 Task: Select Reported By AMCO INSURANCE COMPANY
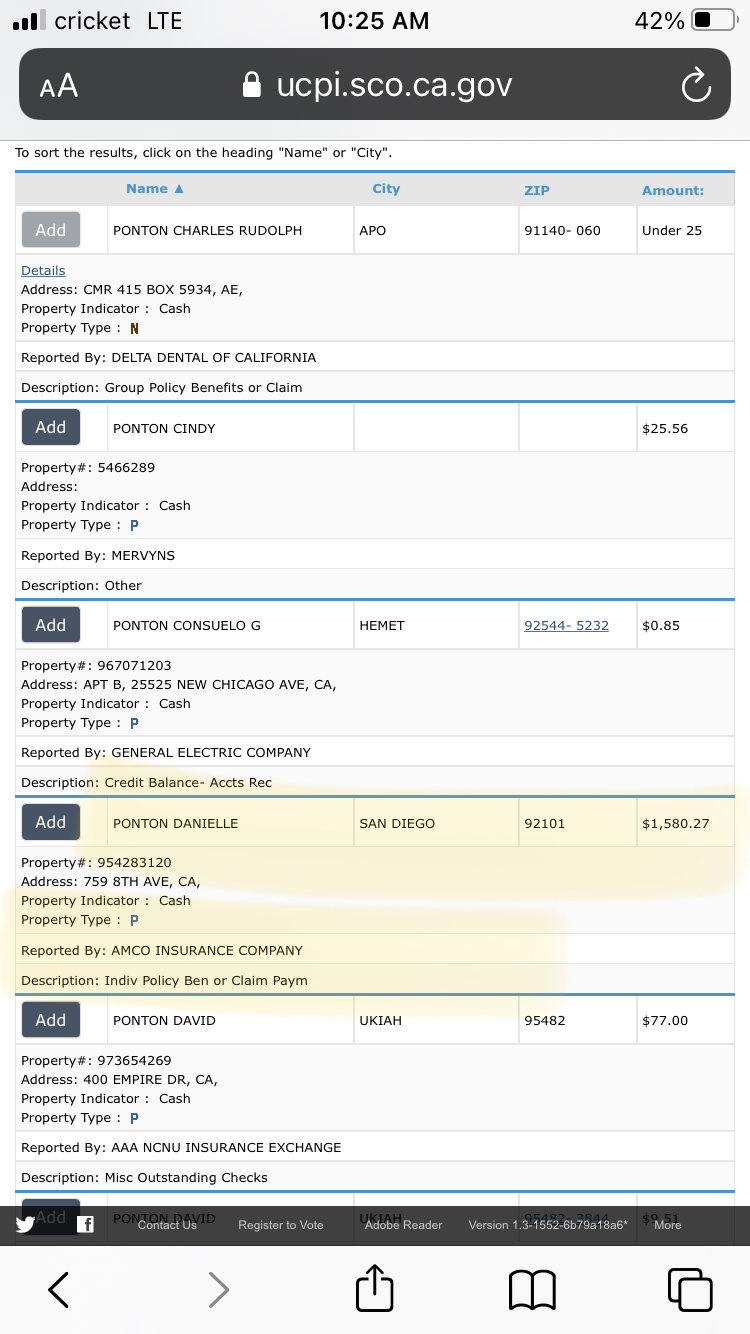162,950
